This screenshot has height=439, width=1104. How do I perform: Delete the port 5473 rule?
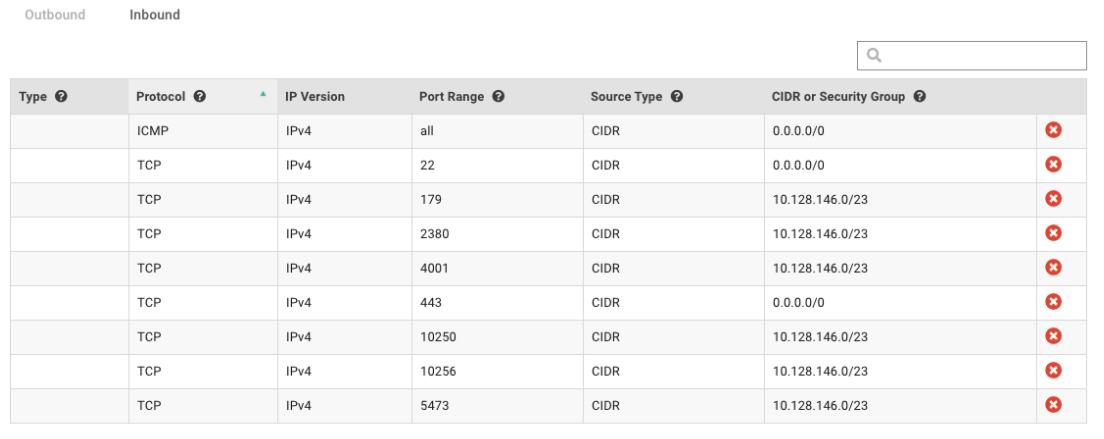click(x=1053, y=405)
